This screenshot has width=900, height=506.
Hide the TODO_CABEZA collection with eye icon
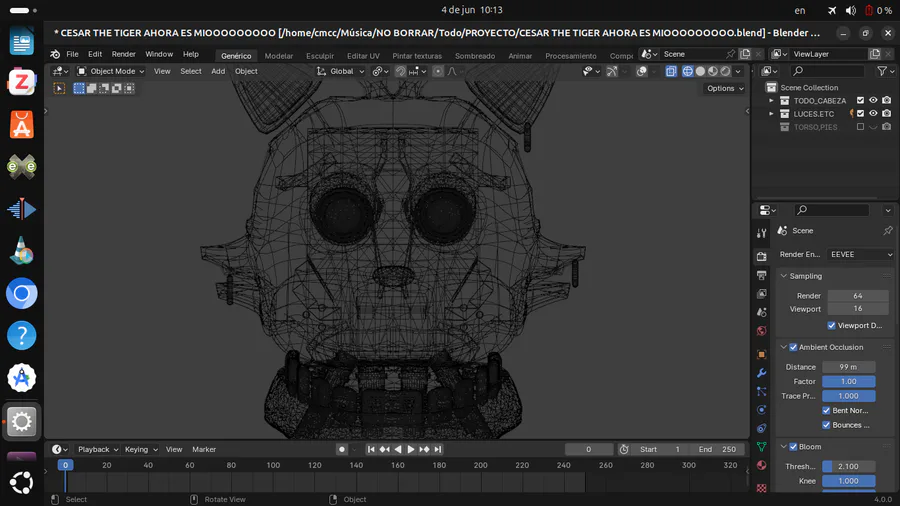(873, 101)
